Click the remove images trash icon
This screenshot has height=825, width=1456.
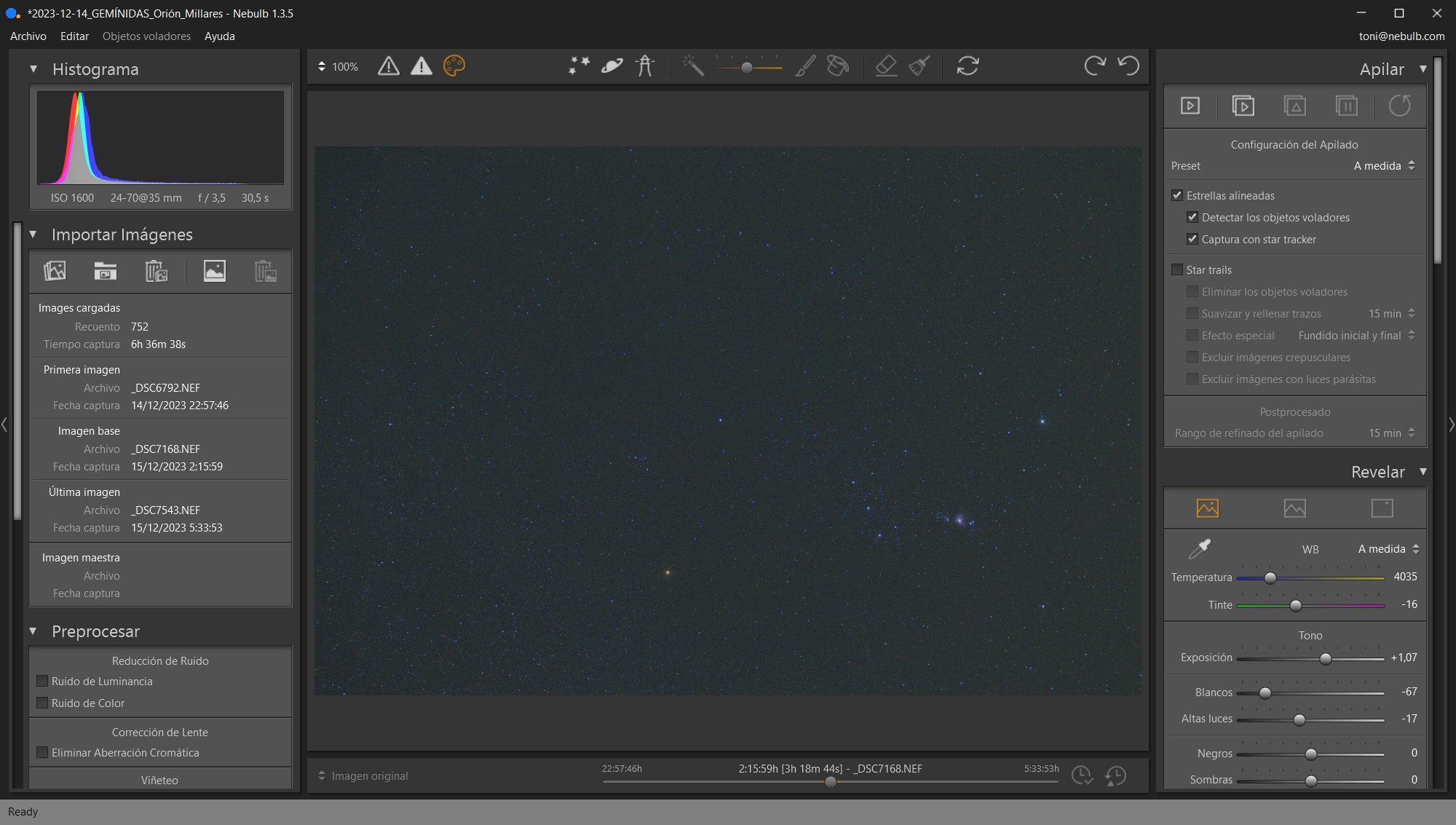coord(157,271)
